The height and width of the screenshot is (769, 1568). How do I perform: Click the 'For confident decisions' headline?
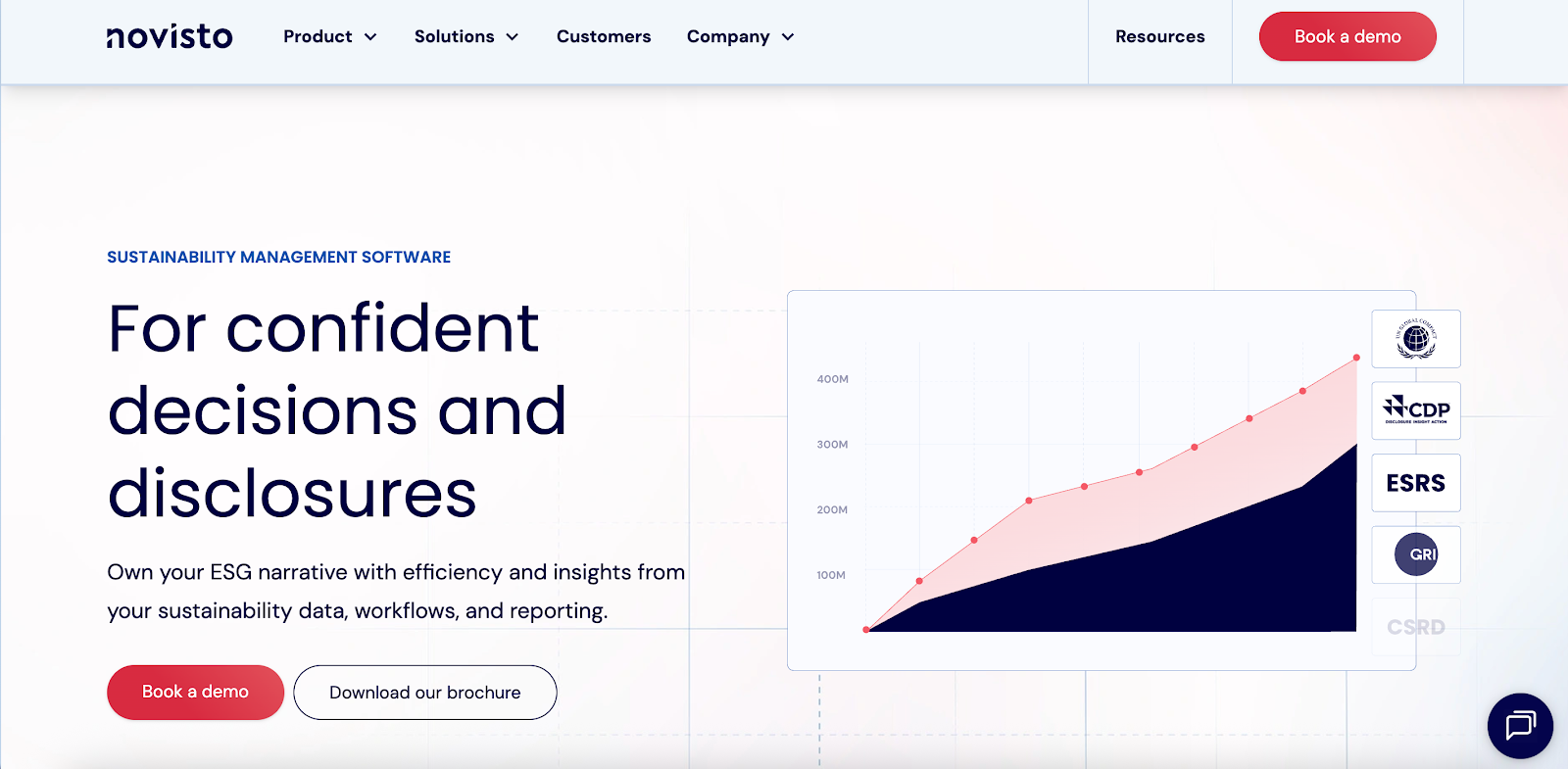pyautogui.click(x=337, y=410)
